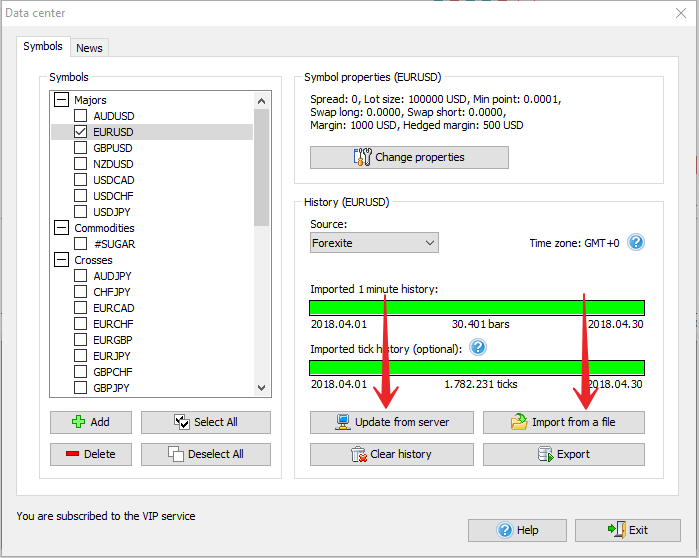Uncheck the EURUSD symbol checkbox

tap(81, 132)
